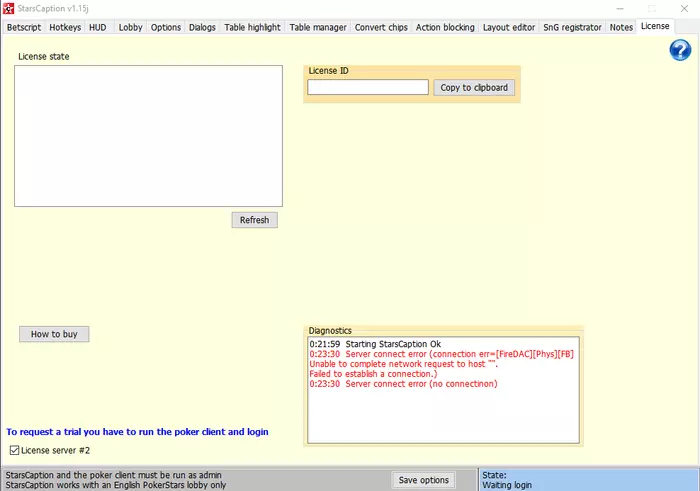Select the Table manager tab
This screenshot has width=700, height=491.
point(318,27)
